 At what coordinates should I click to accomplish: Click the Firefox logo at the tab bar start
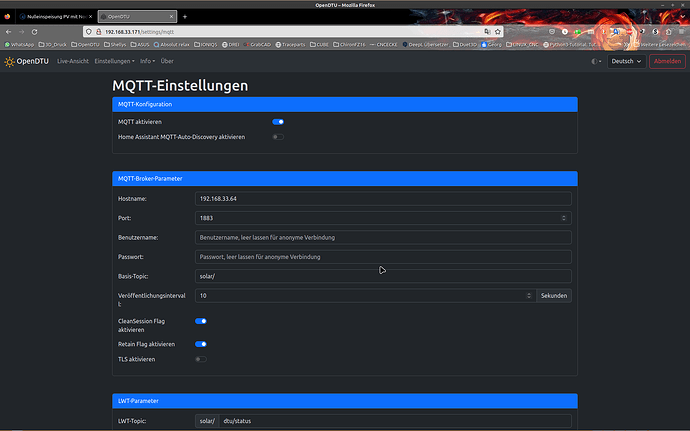coord(7,17)
